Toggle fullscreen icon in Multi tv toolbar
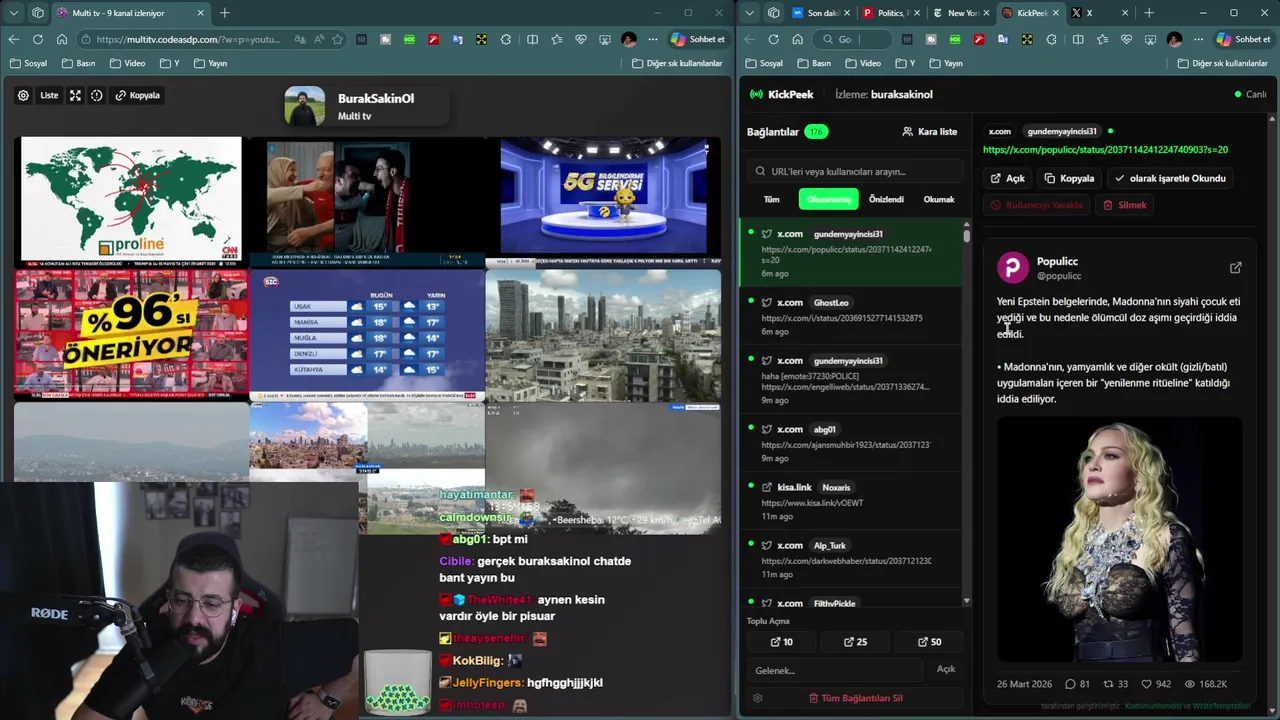 coord(75,95)
